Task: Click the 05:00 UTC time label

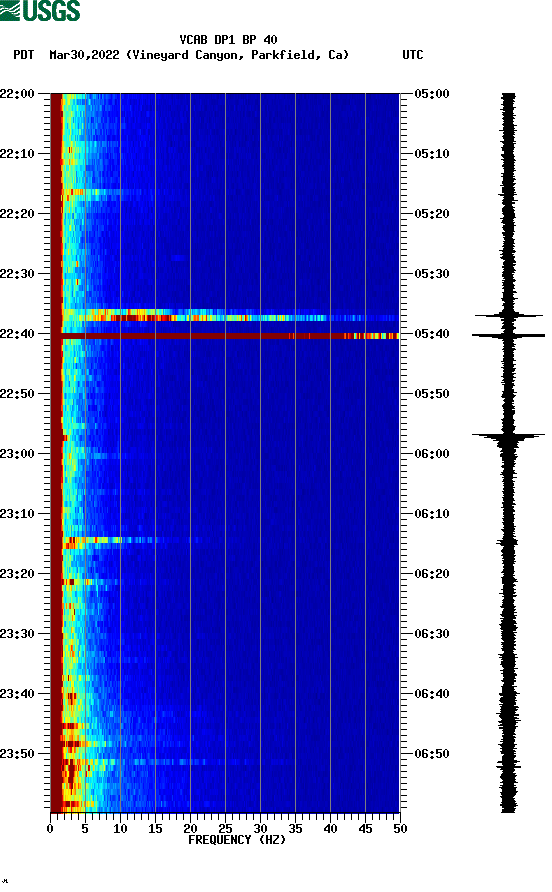Action: coord(431,93)
